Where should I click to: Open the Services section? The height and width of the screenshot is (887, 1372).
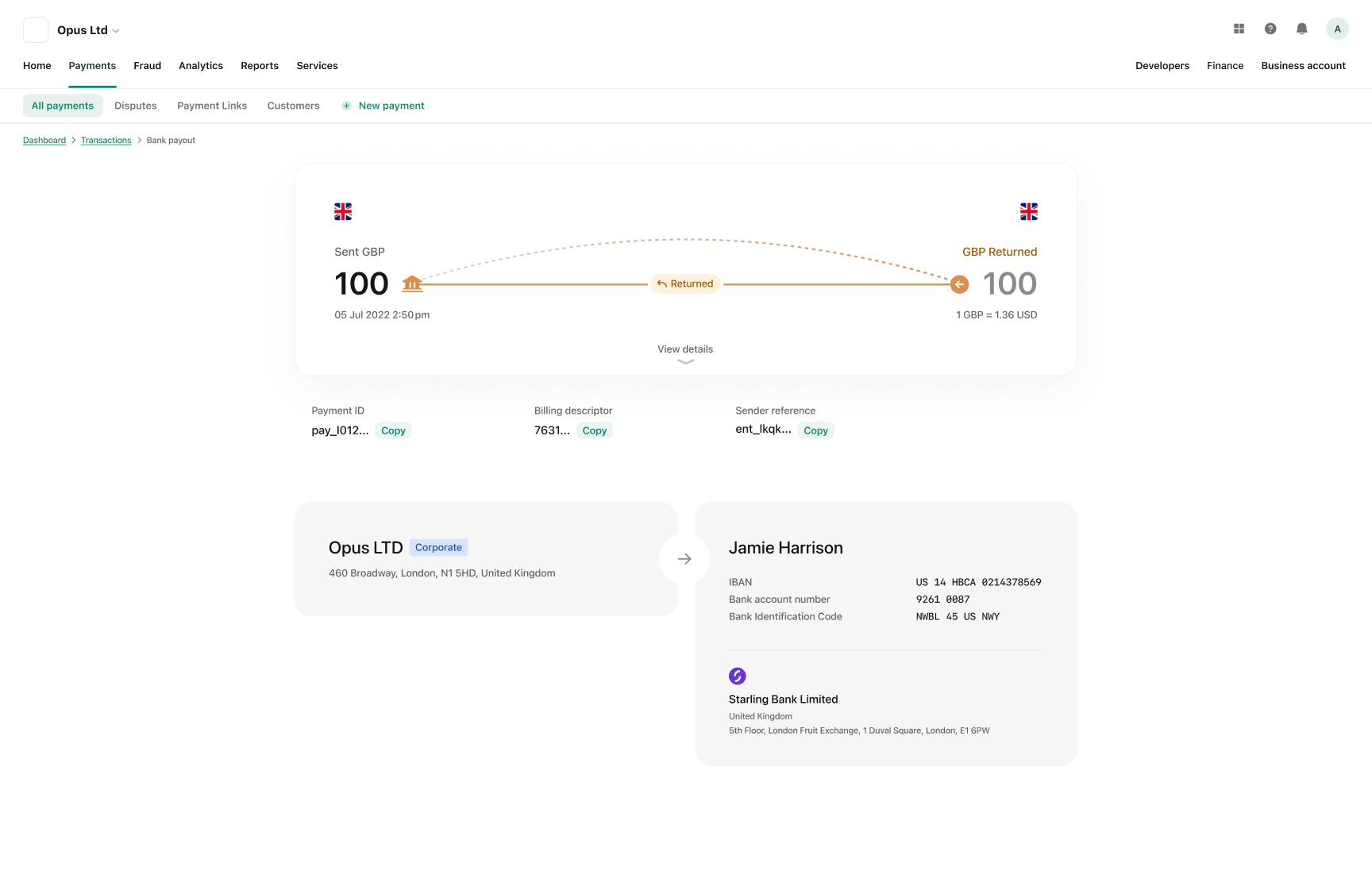pyautogui.click(x=318, y=66)
